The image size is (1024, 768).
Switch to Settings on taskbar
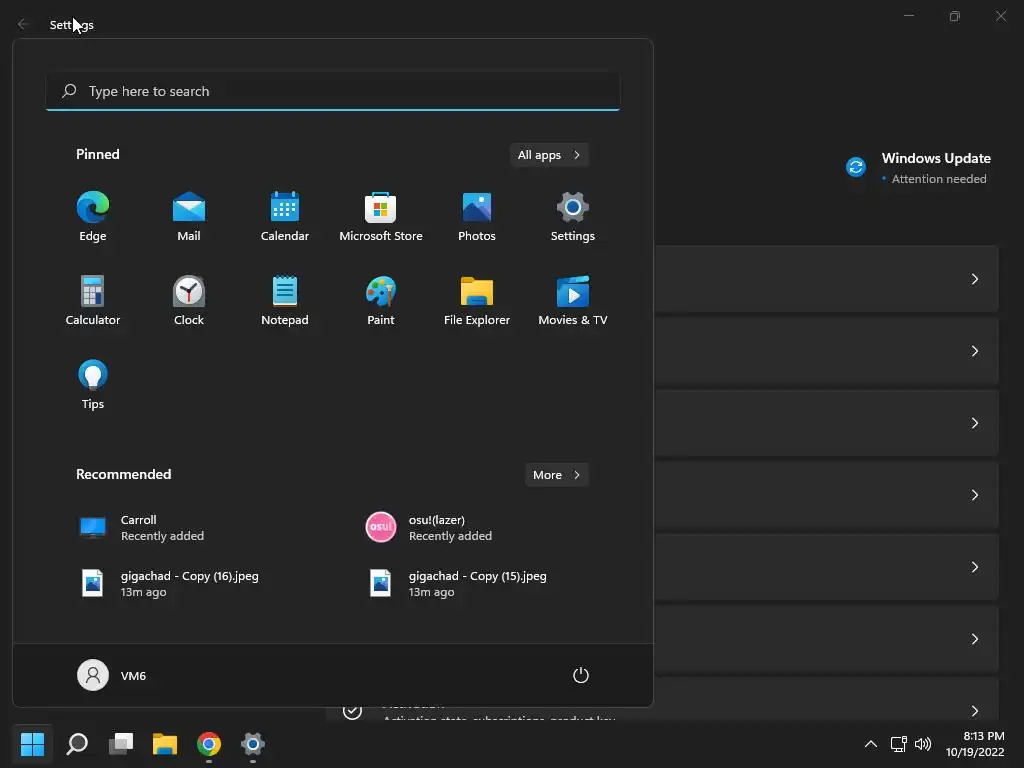coord(253,743)
